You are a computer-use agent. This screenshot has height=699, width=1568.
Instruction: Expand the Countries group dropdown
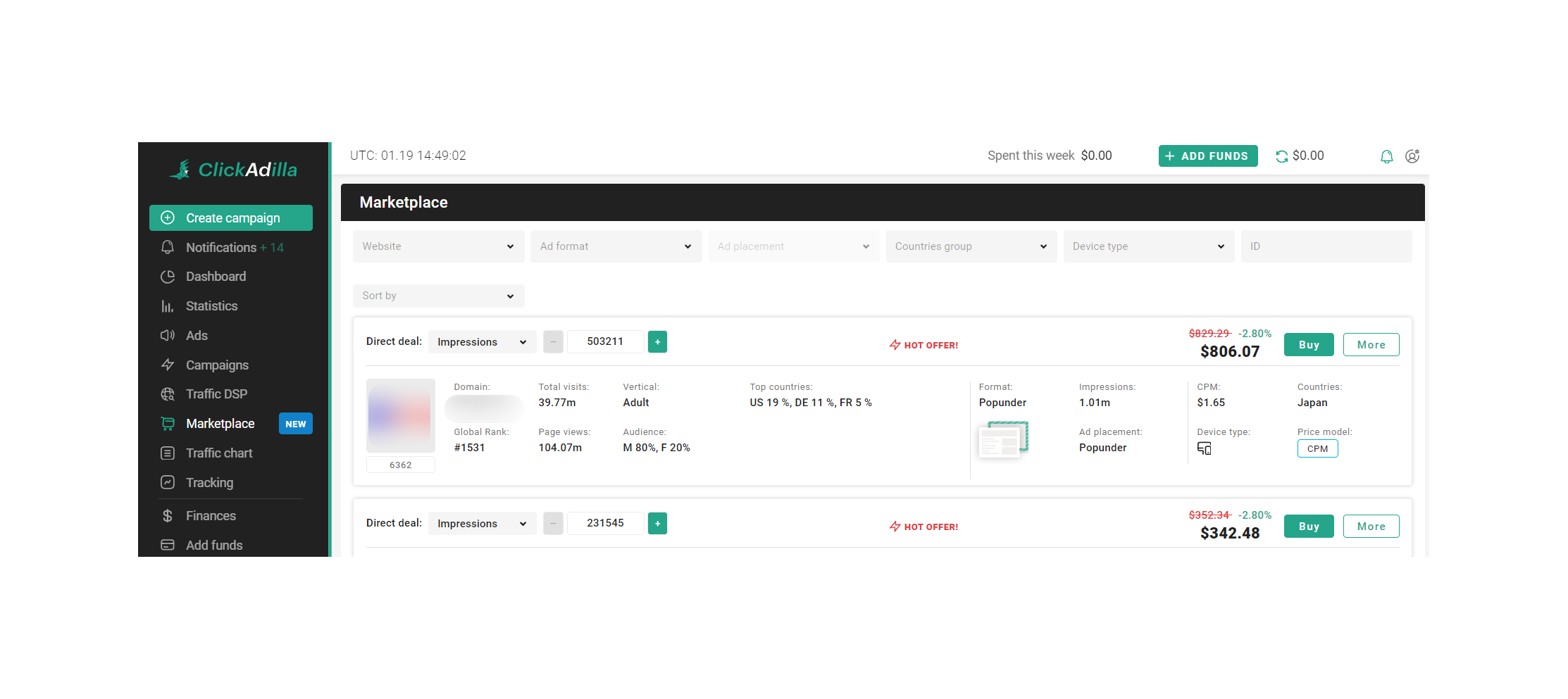[971, 246]
